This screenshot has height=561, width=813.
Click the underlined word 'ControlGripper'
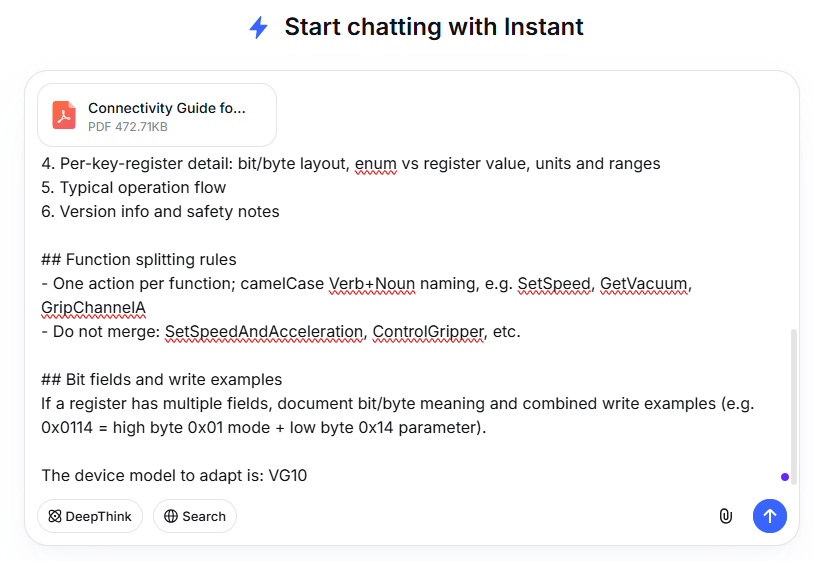428,332
